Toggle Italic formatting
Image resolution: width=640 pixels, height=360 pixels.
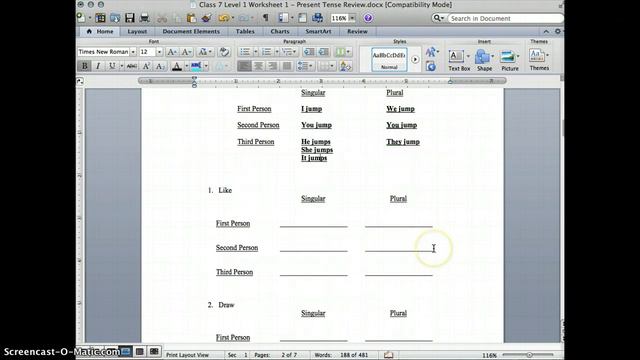tap(98, 66)
